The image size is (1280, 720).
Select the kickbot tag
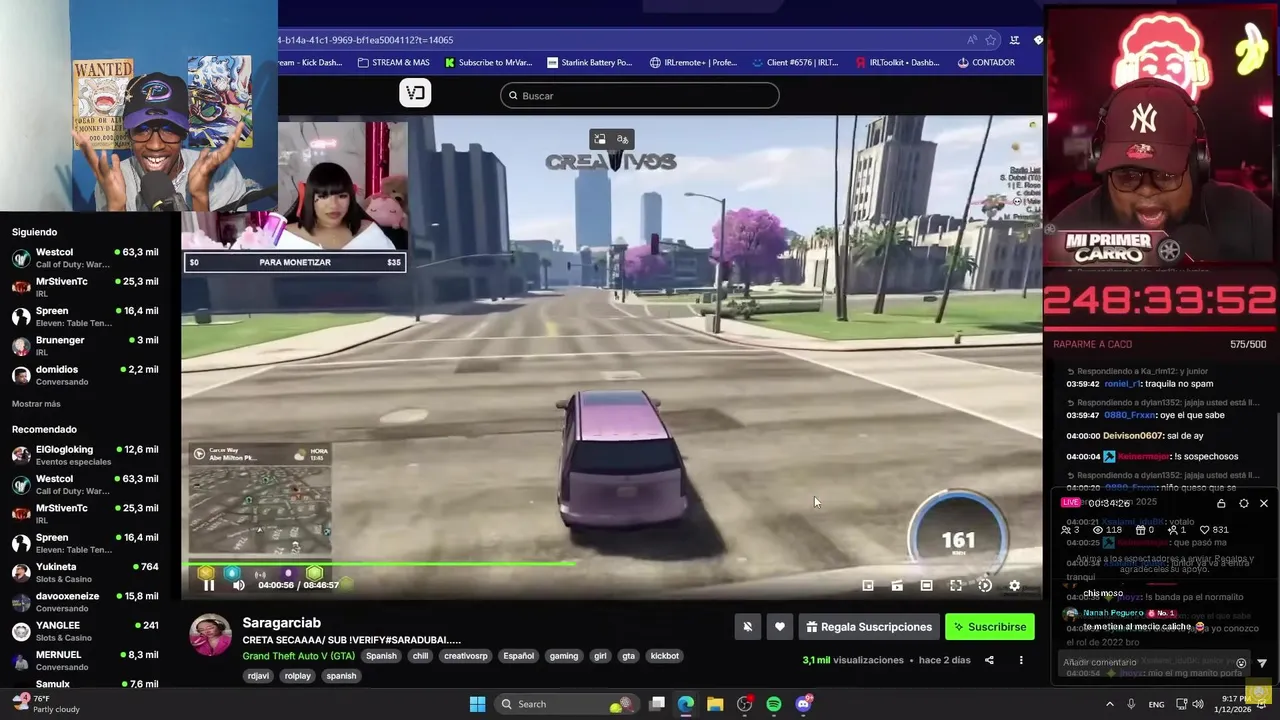[664, 656]
